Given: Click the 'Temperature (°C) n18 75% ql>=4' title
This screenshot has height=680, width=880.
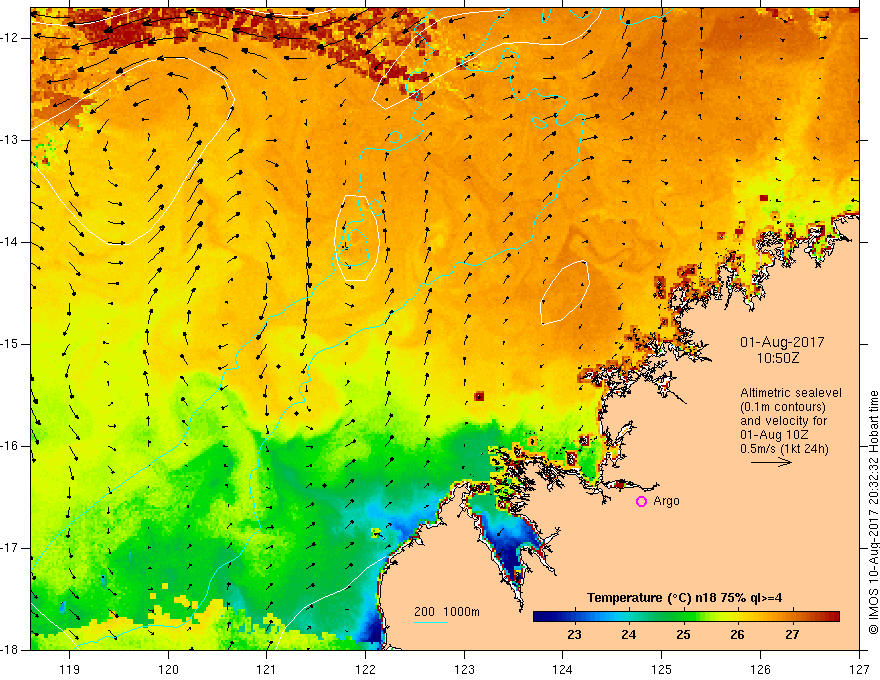Looking at the screenshot, I should pyautogui.click(x=684, y=598).
